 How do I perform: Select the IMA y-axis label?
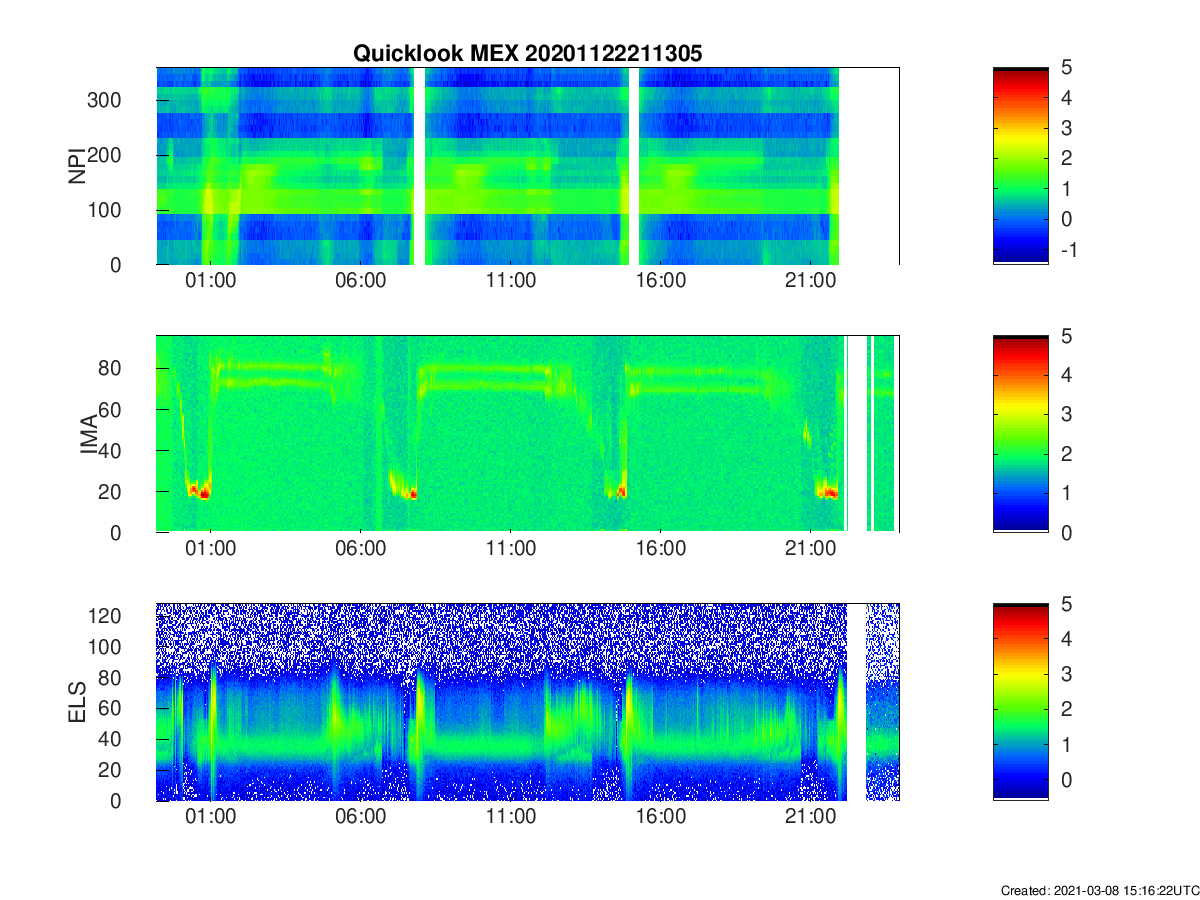pyautogui.click(x=89, y=434)
